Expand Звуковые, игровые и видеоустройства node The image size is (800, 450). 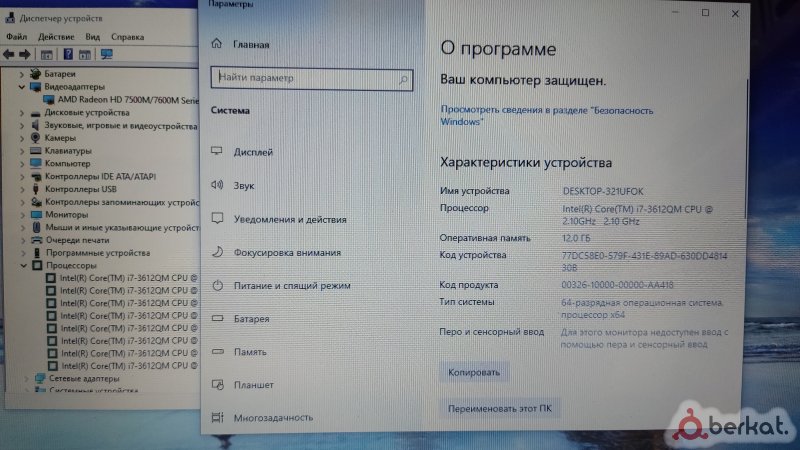coord(21,126)
